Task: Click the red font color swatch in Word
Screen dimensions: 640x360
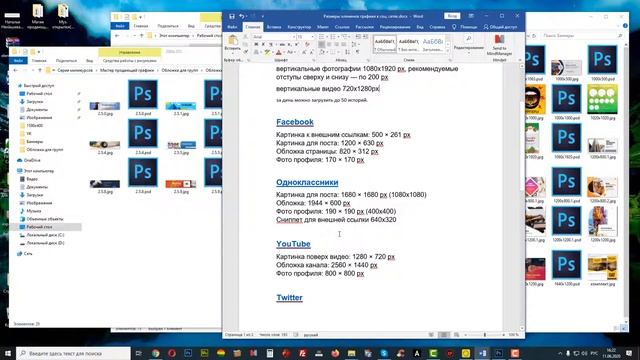Action: [x=279, y=52]
